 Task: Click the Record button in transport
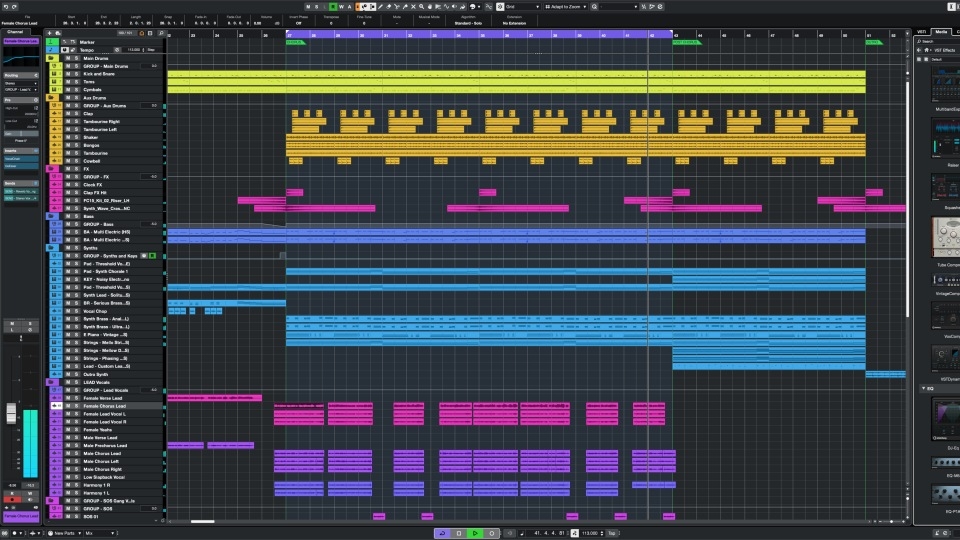coord(492,533)
